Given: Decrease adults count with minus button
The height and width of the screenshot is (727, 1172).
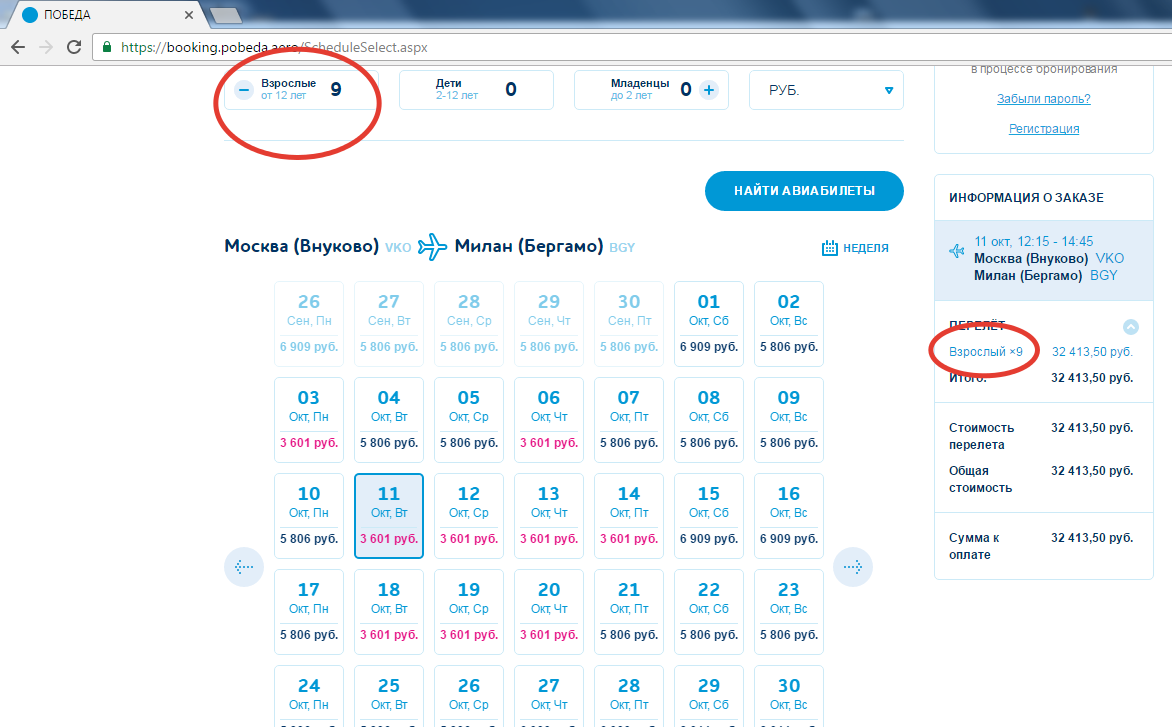Looking at the screenshot, I should pyautogui.click(x=244, y=90).
